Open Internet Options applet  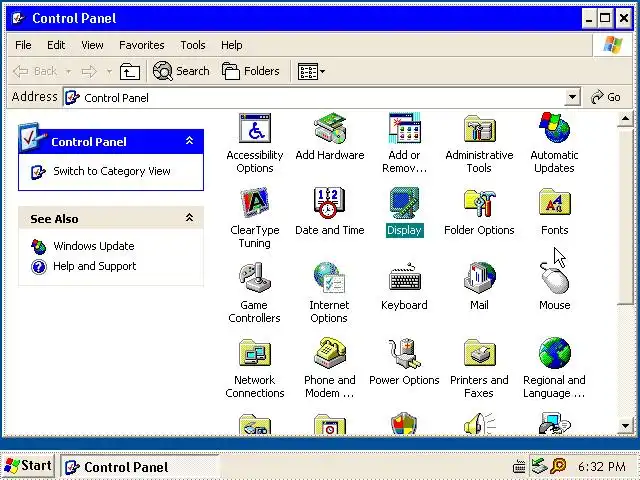coord(329,293)
